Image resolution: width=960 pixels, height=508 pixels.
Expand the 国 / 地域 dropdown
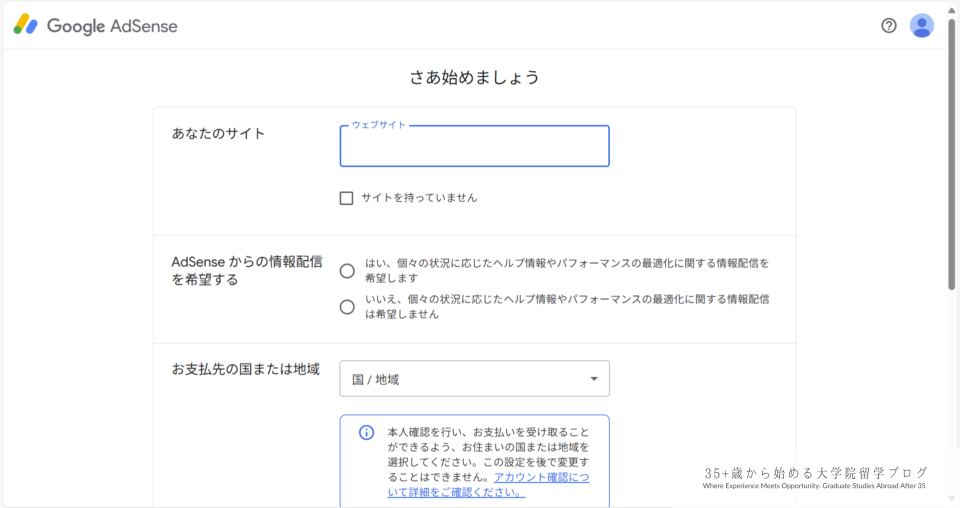coord(474,379)
